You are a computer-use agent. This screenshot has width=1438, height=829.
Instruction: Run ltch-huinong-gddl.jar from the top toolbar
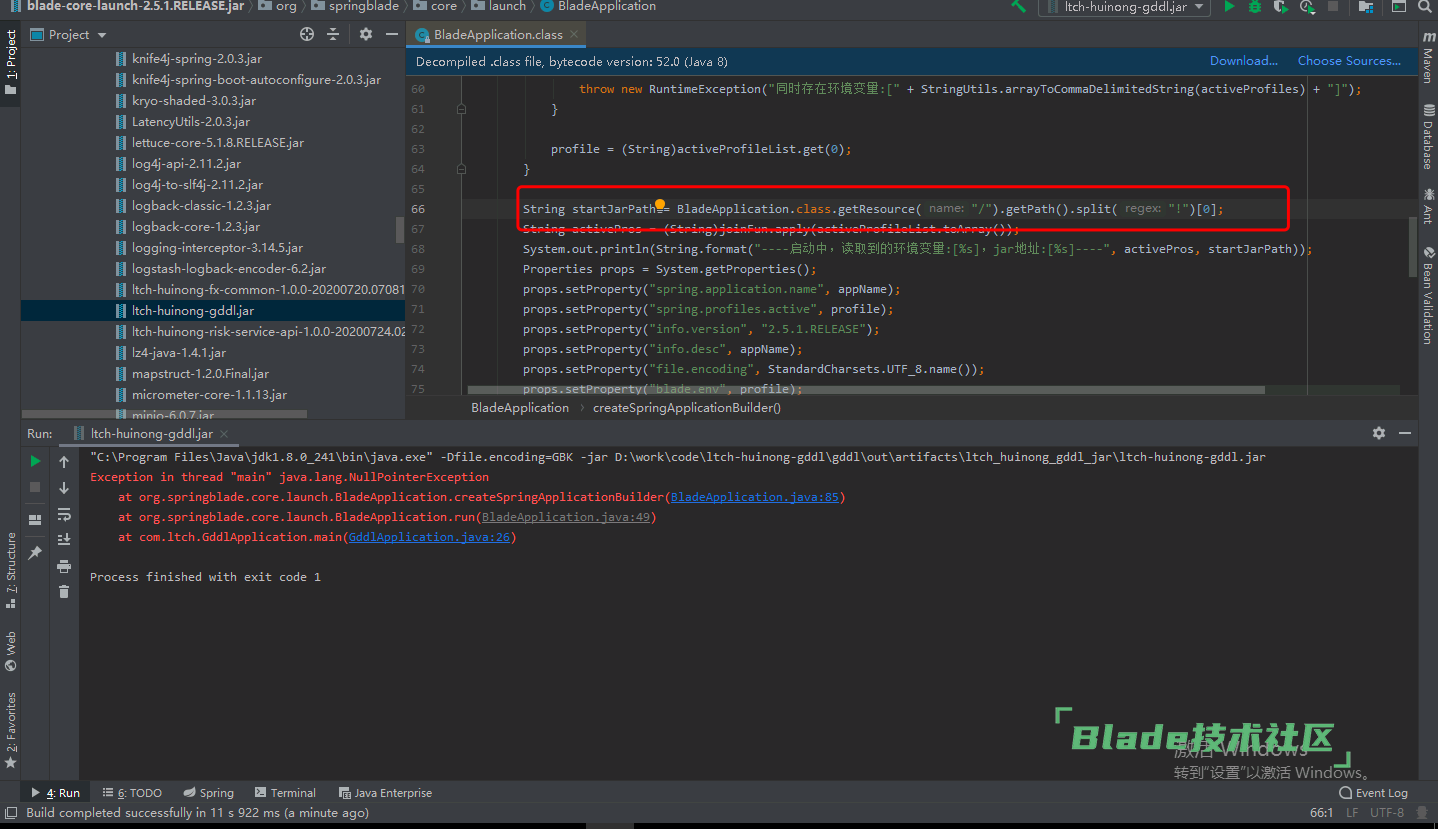tap(1229, 6)
